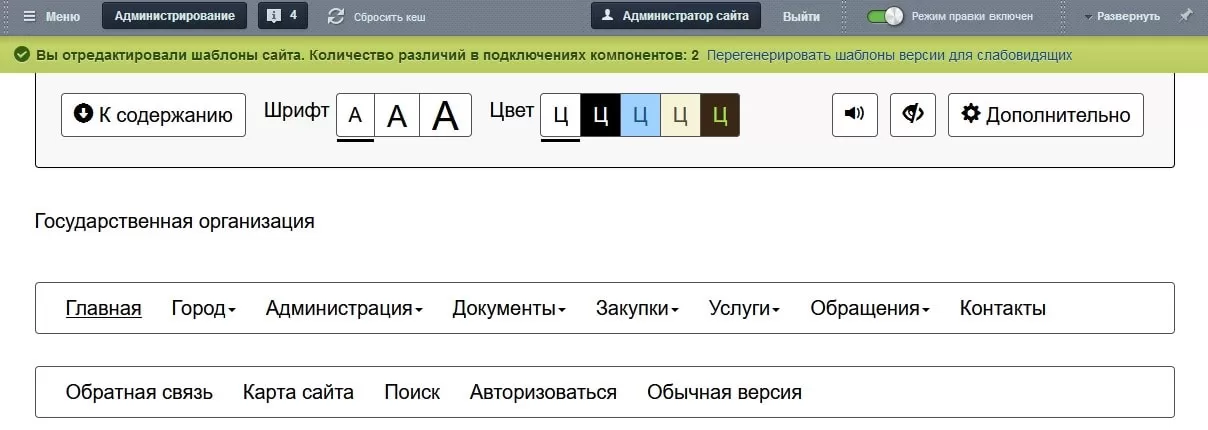The image size is (1208, 430).
Task: Choose the white color scheme Ц
Action: click(560, 115)
